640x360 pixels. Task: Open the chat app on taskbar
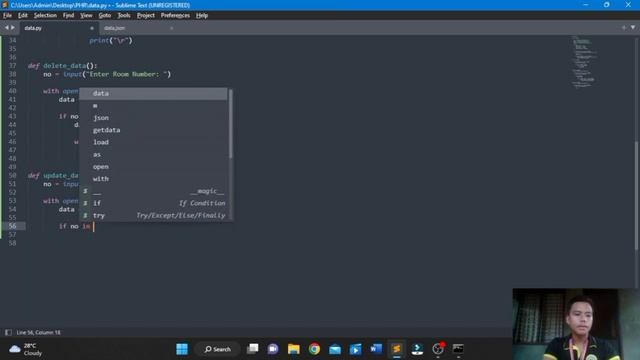coord(273,349)
